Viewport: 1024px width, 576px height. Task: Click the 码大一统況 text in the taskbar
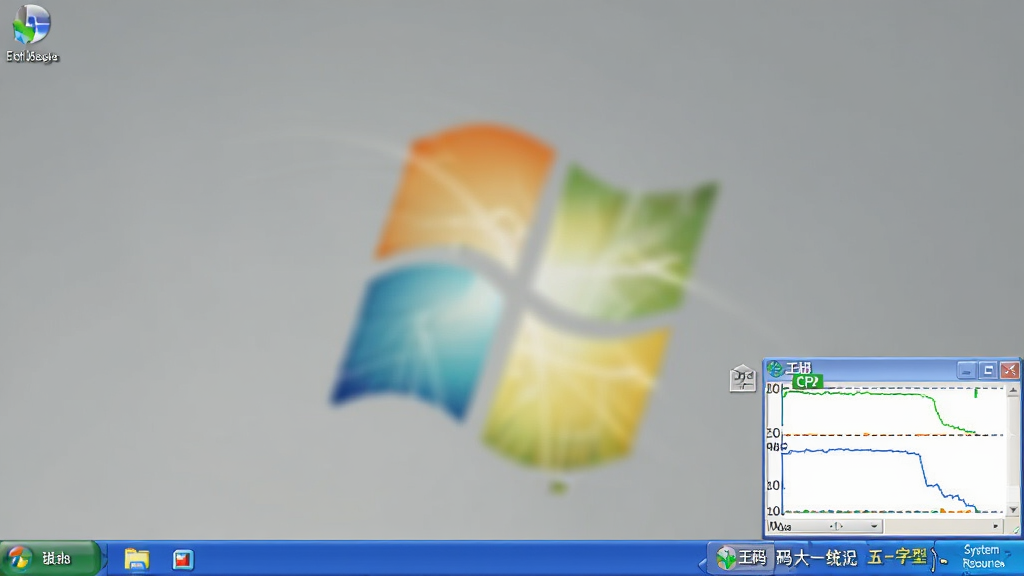816,558
